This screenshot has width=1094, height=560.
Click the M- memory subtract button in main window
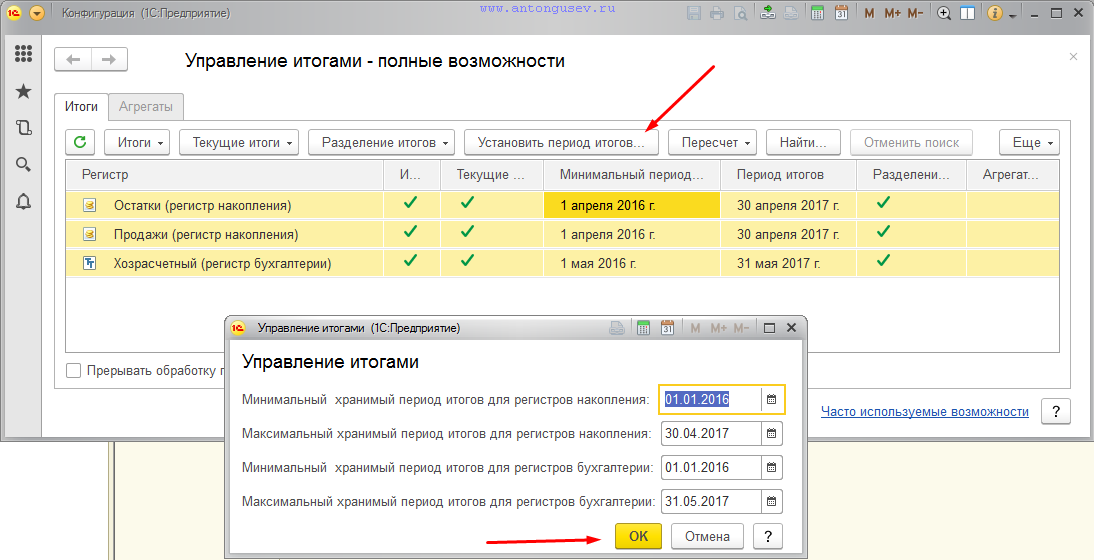pyautogui.click(x=916, y=13)
